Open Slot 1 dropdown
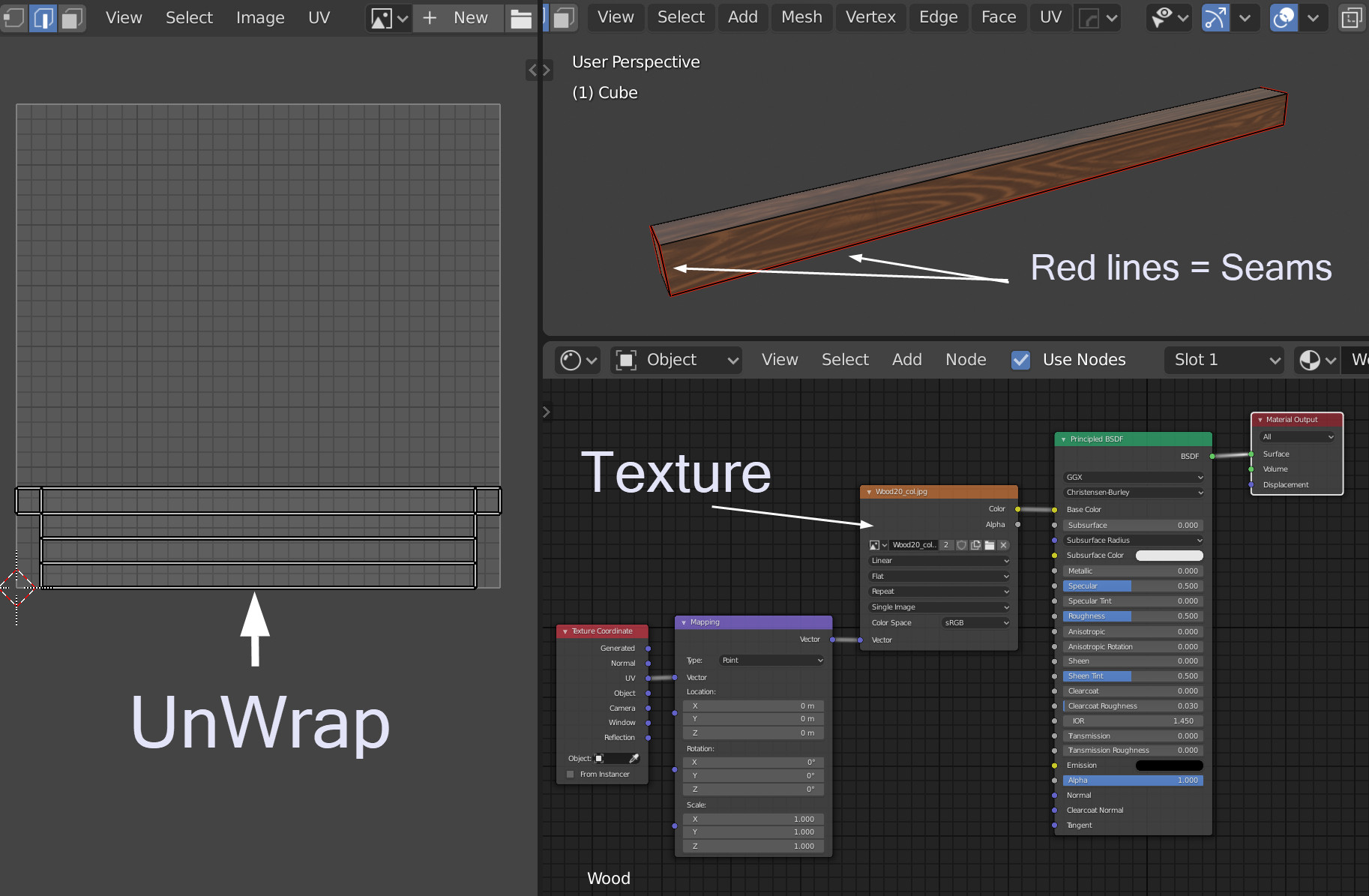 point(1224,360)
